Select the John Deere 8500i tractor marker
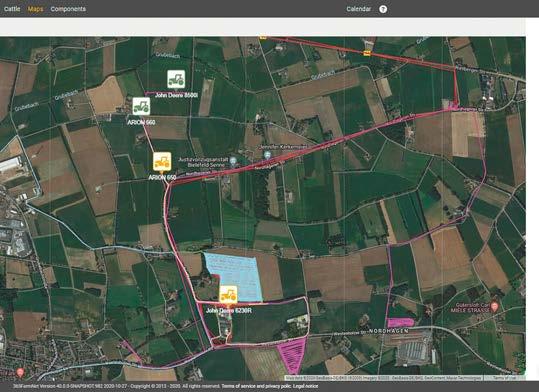This screenshot has width=539, height=392. tap(176, 79)
